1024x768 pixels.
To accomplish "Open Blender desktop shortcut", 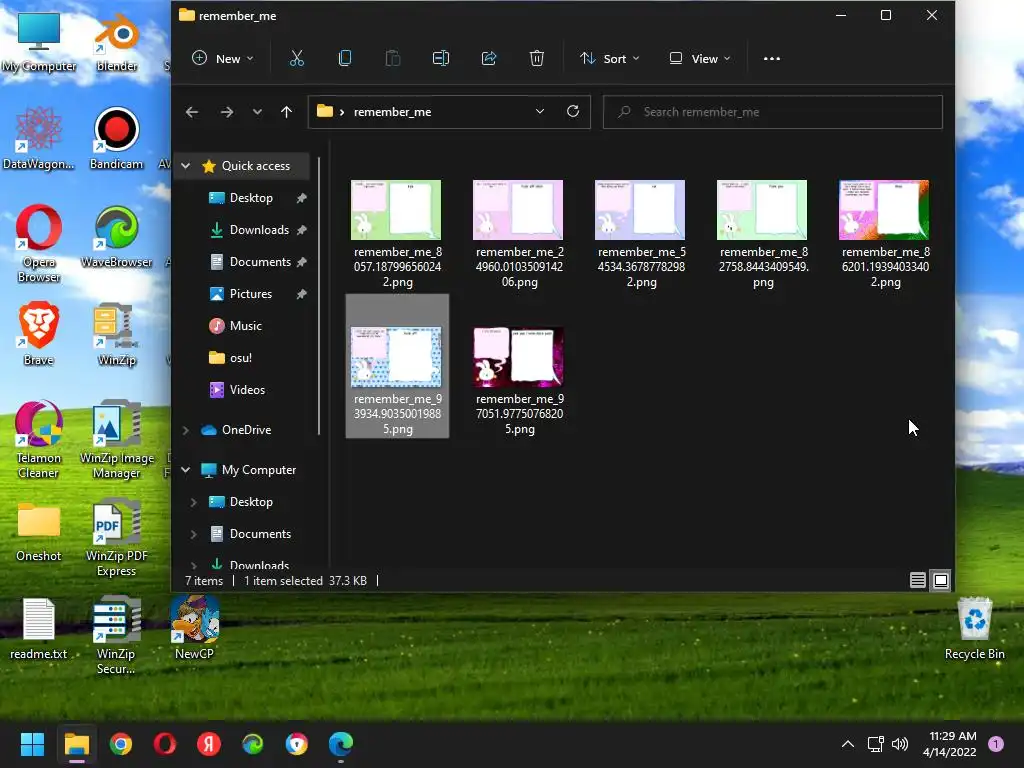I will pos(117,42).
